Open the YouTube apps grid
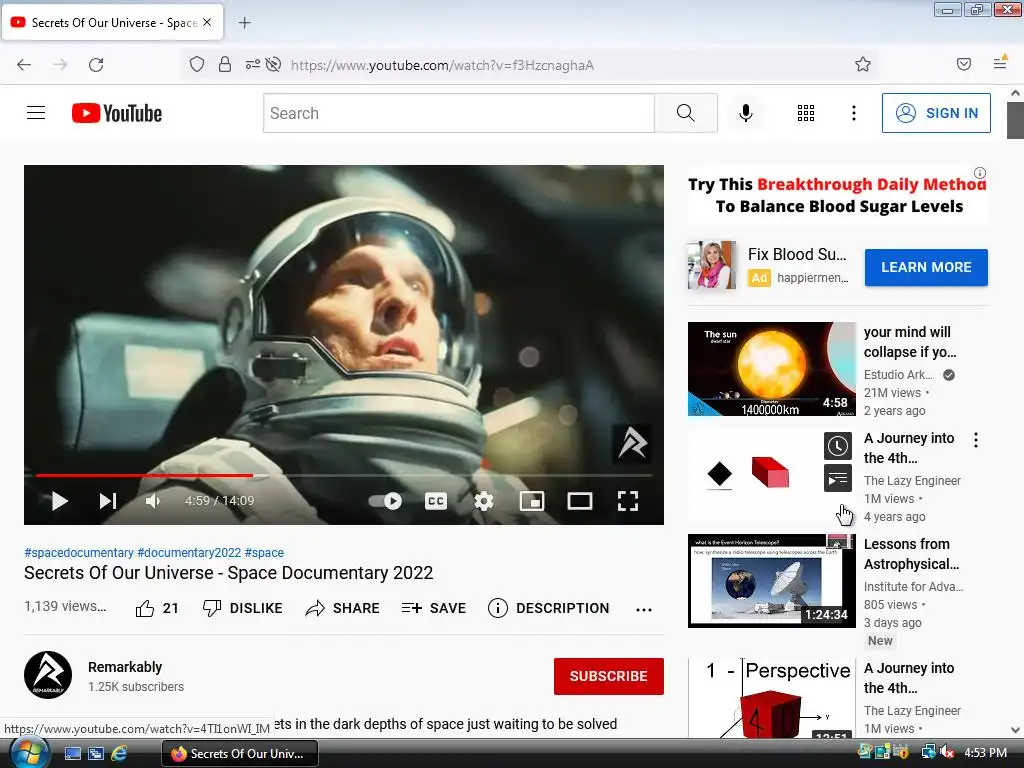1024x768 pixels. (806, 113)
